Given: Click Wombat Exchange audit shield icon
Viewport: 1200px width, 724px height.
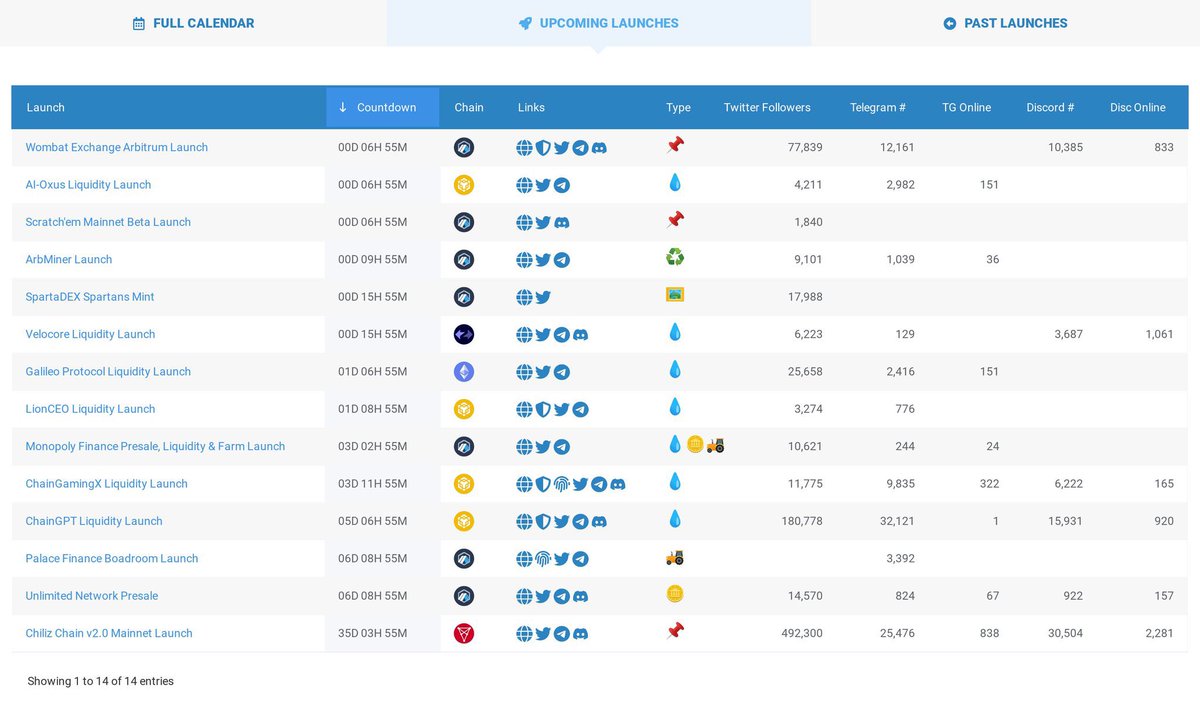Looking at the screenshot, I should pyautogui.click(x=543, y=147).
